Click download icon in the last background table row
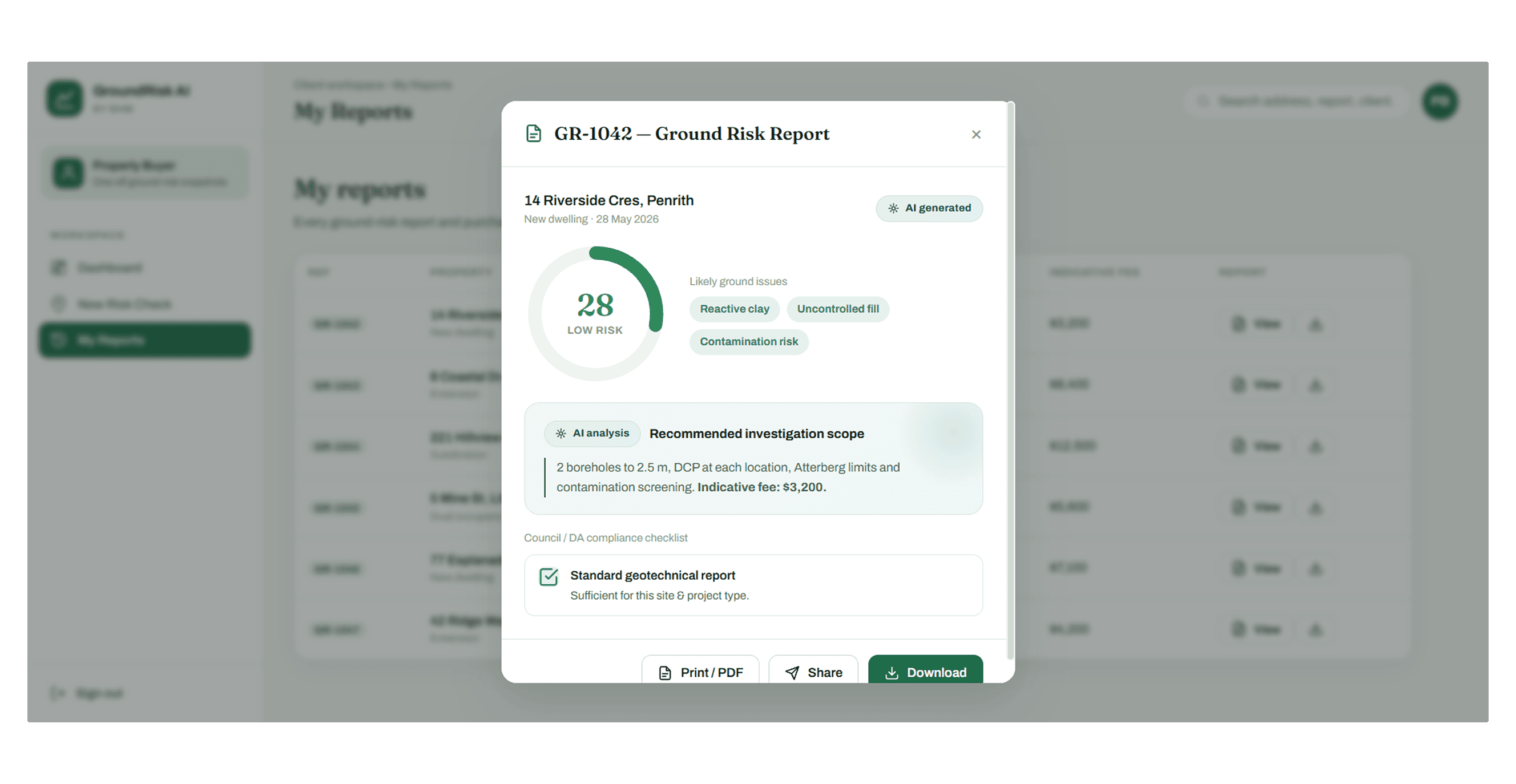 [x=1315, y=629]
